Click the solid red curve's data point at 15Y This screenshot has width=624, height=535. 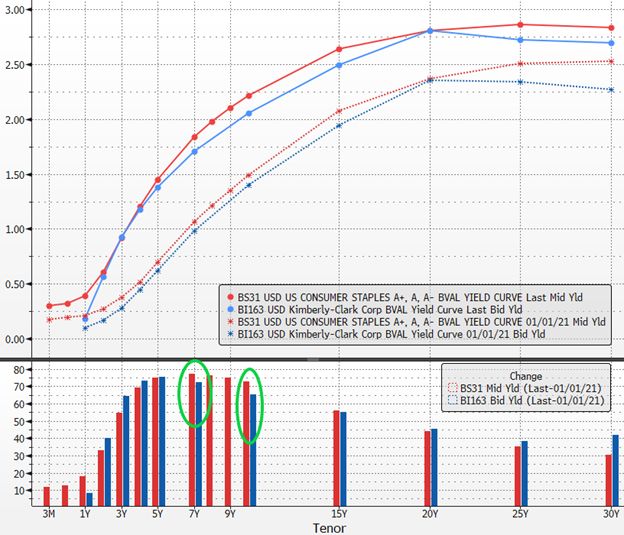(339, 49)
